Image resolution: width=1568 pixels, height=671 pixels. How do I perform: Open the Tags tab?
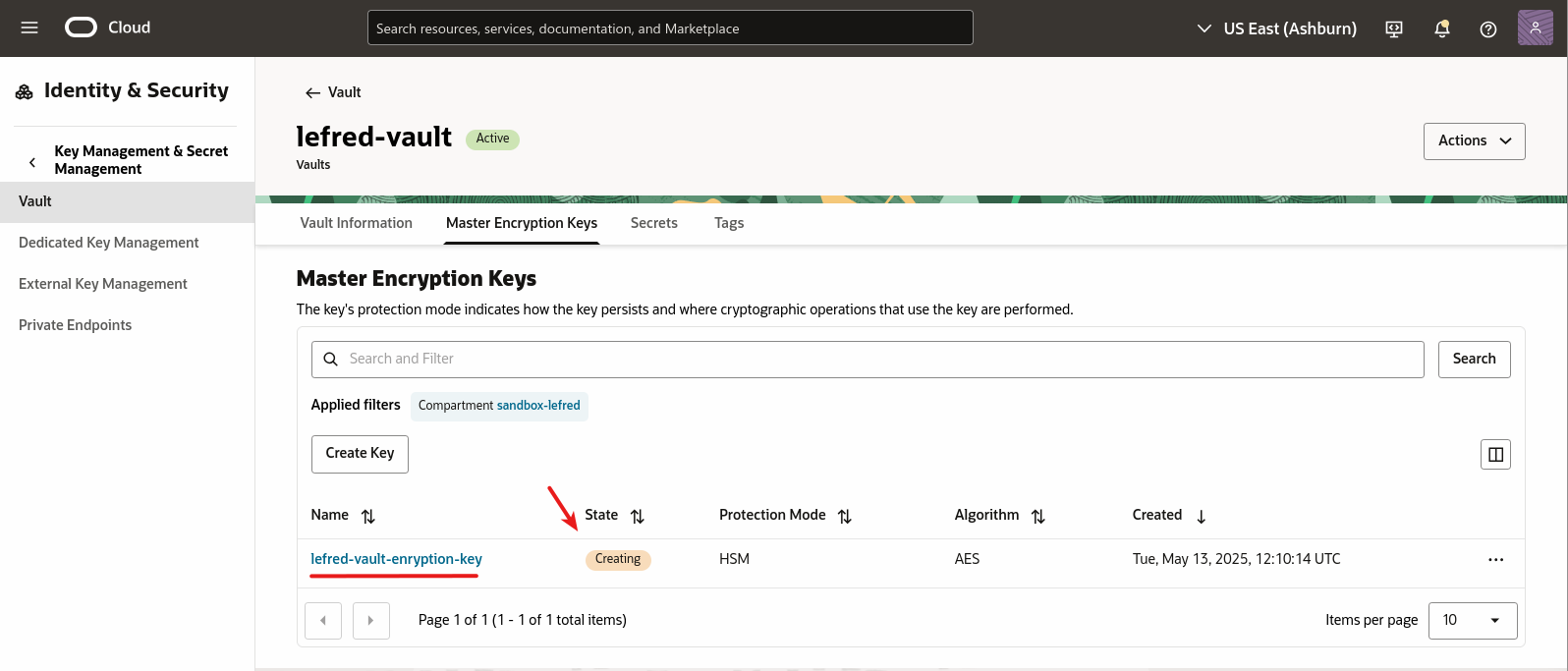(x=729, y=223)
